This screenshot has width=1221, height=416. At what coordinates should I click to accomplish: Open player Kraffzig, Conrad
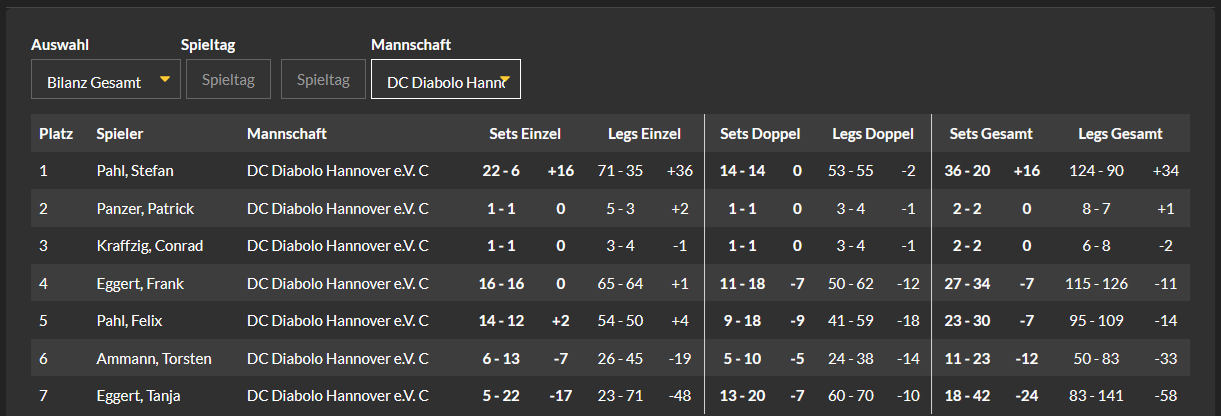(151, 246)
